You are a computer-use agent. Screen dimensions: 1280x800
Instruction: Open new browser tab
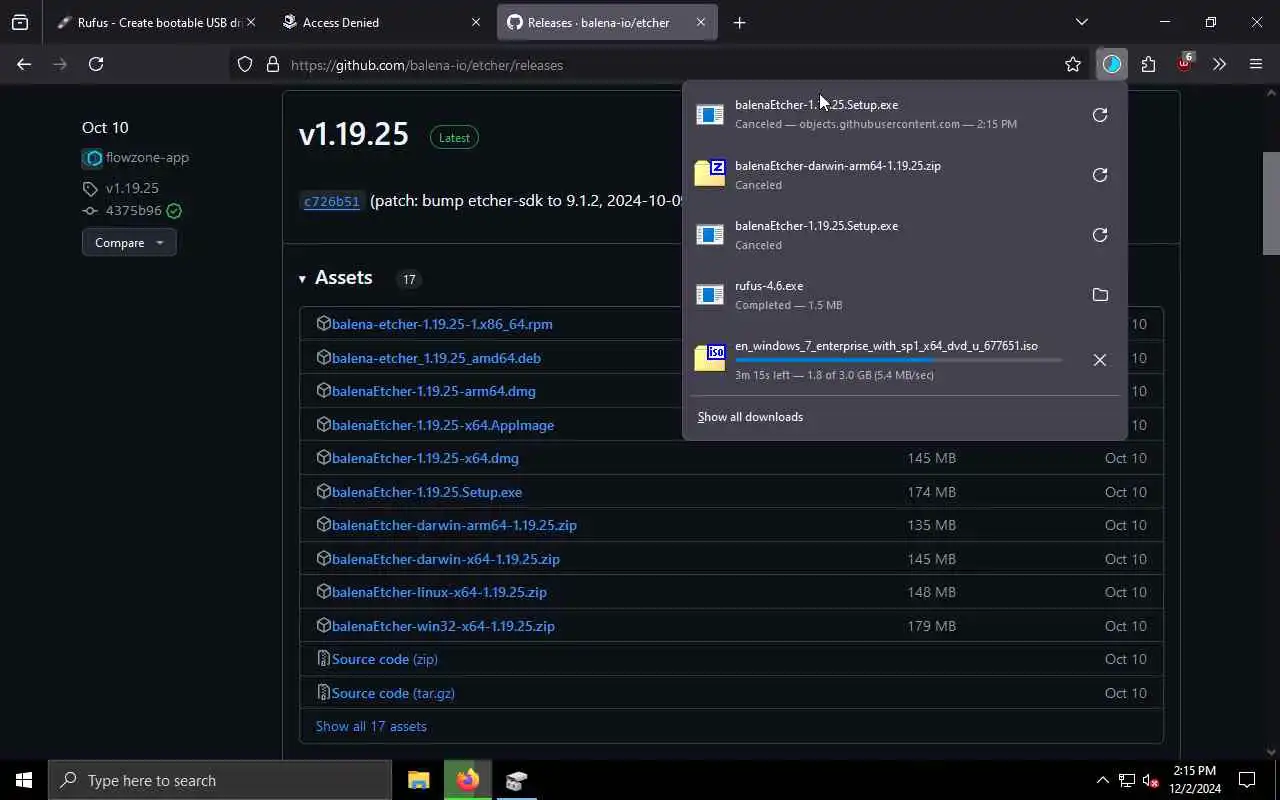(739, 22)
